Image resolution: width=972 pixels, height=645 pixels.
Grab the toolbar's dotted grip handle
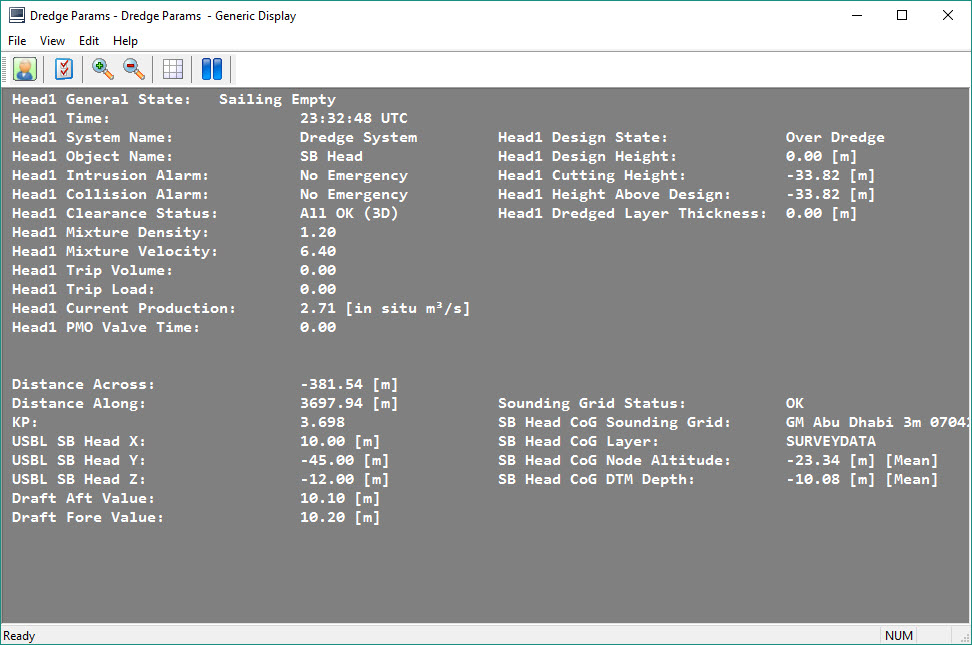(x=6, y=69)
